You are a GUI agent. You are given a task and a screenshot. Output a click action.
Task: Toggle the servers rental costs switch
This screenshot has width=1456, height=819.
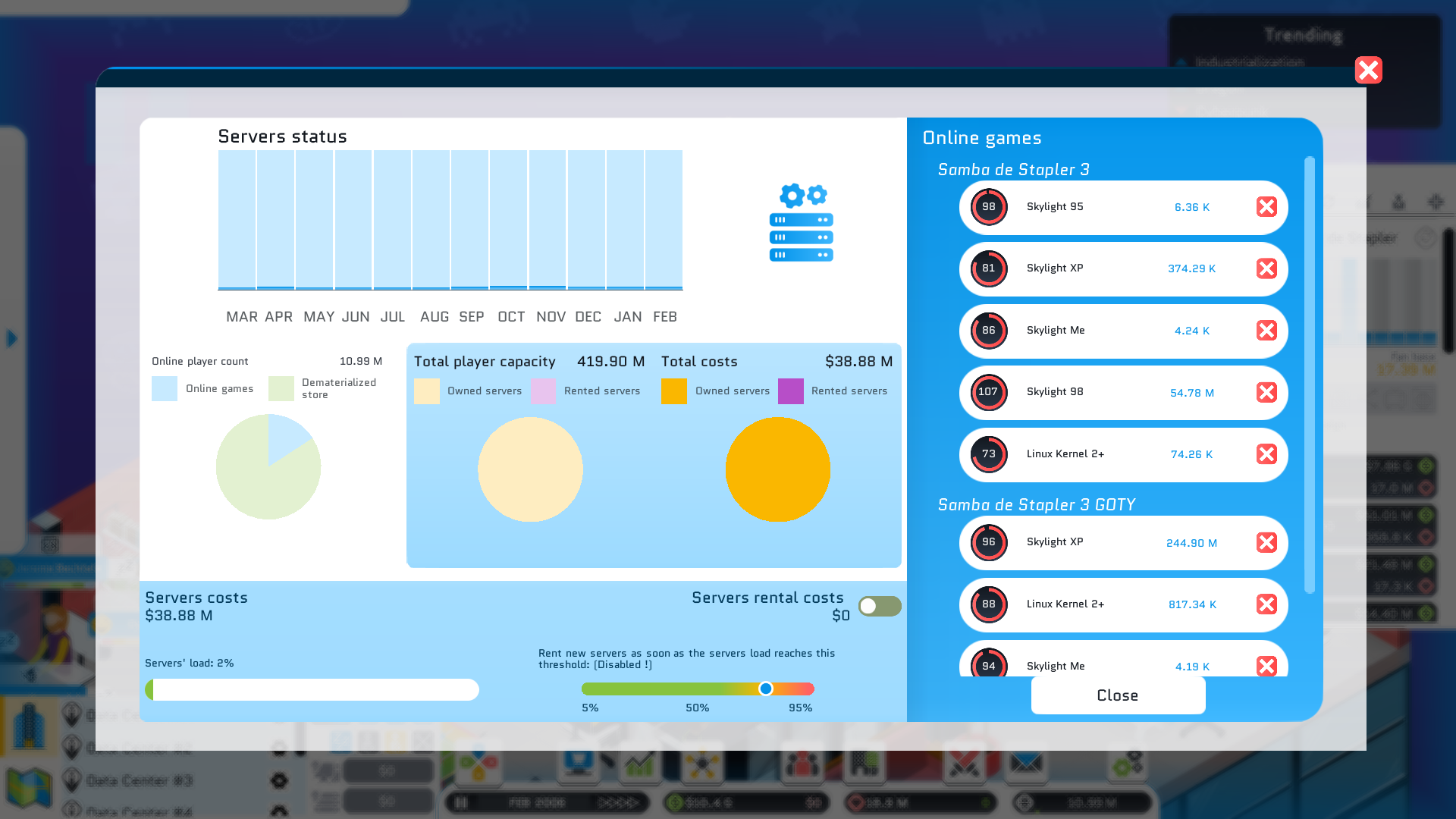[x=879, y=606]
